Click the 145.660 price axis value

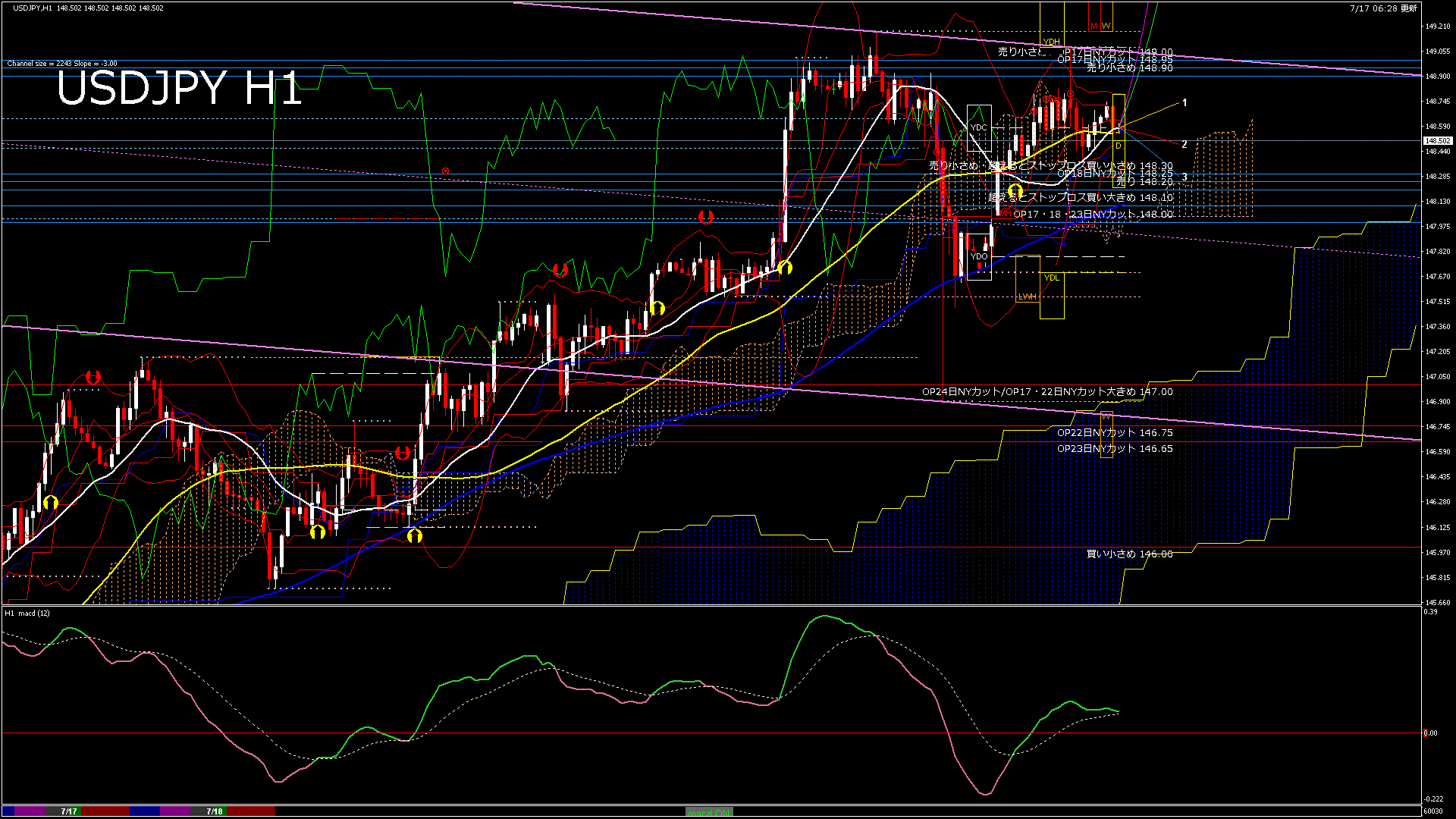coord(1438,603)
